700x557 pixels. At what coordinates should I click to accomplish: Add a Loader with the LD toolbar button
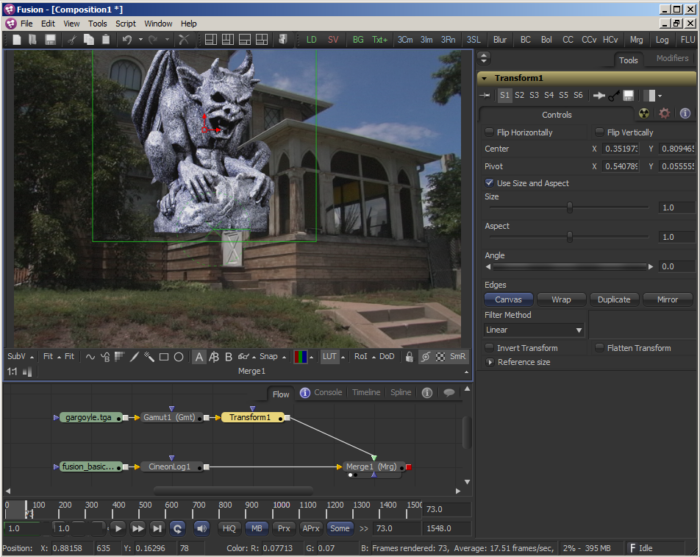tap(311, 40)
